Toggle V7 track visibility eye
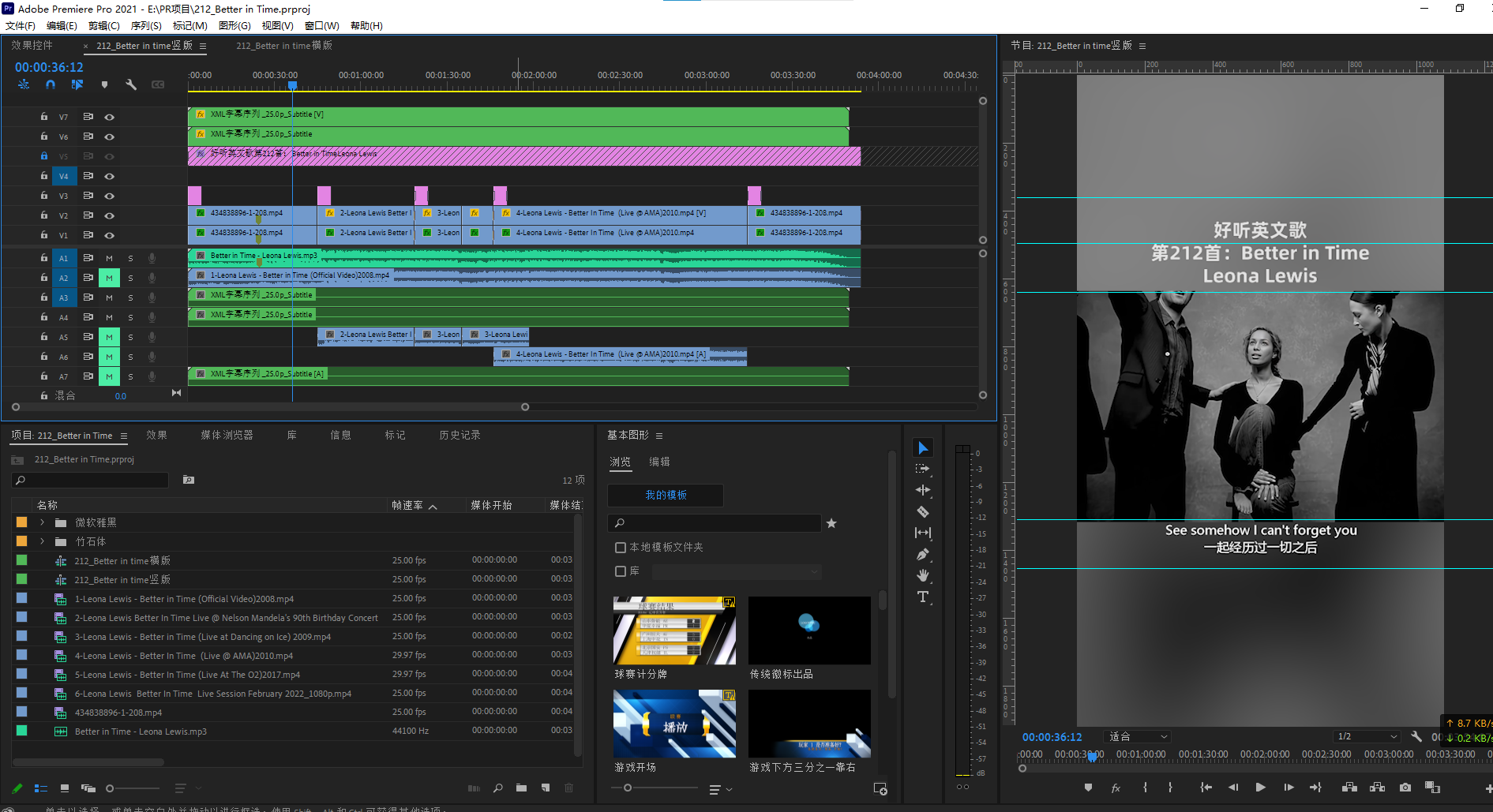The width and height of the screenshot is (1493, 812). 110,117
